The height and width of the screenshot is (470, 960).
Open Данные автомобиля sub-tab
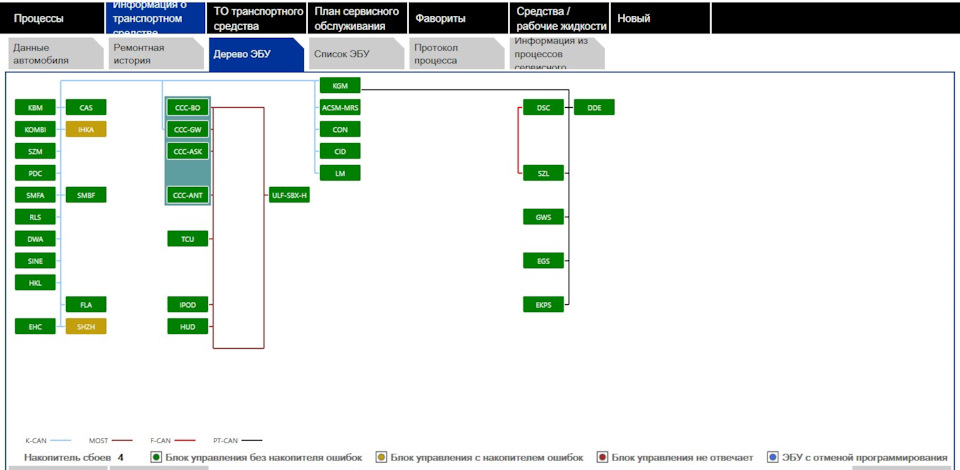(56, 54)
